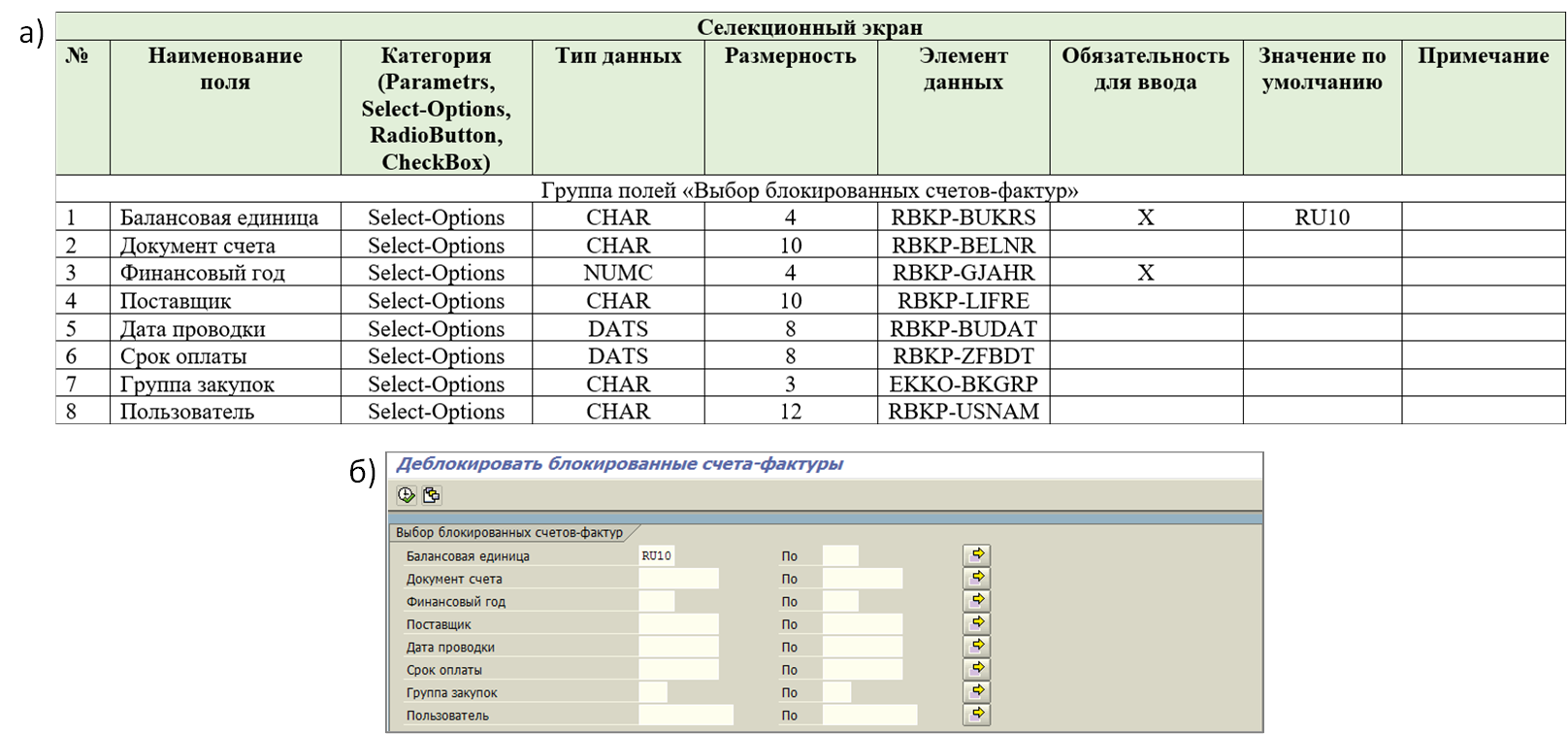The width and height of the screenshot is (1568, 734).
Task: Click the Балансовая единица 'По' upper-limit field
Action: 840,555
